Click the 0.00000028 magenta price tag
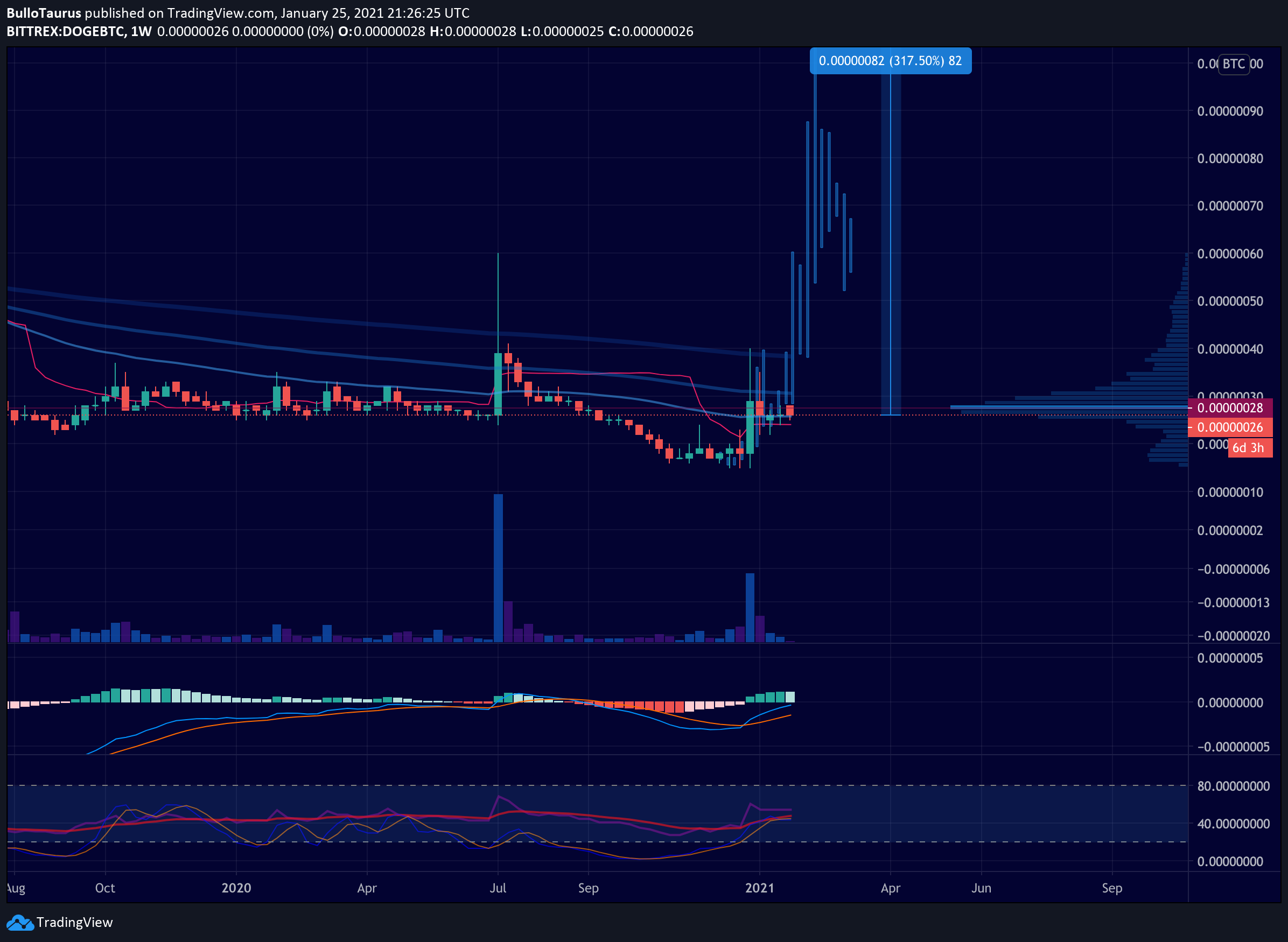Screen dimensions: 1288x942 (1230, 407)
